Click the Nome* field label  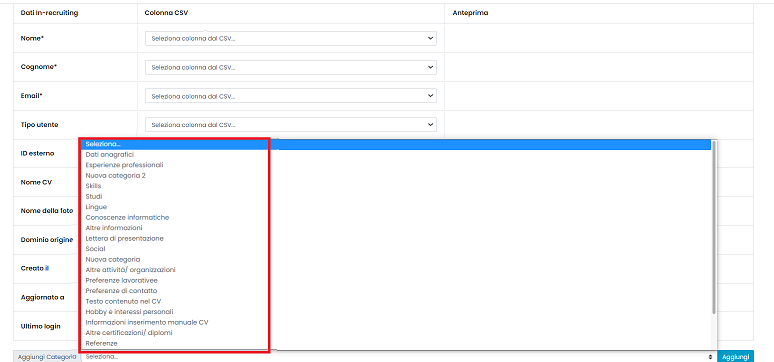pos(33,38)
